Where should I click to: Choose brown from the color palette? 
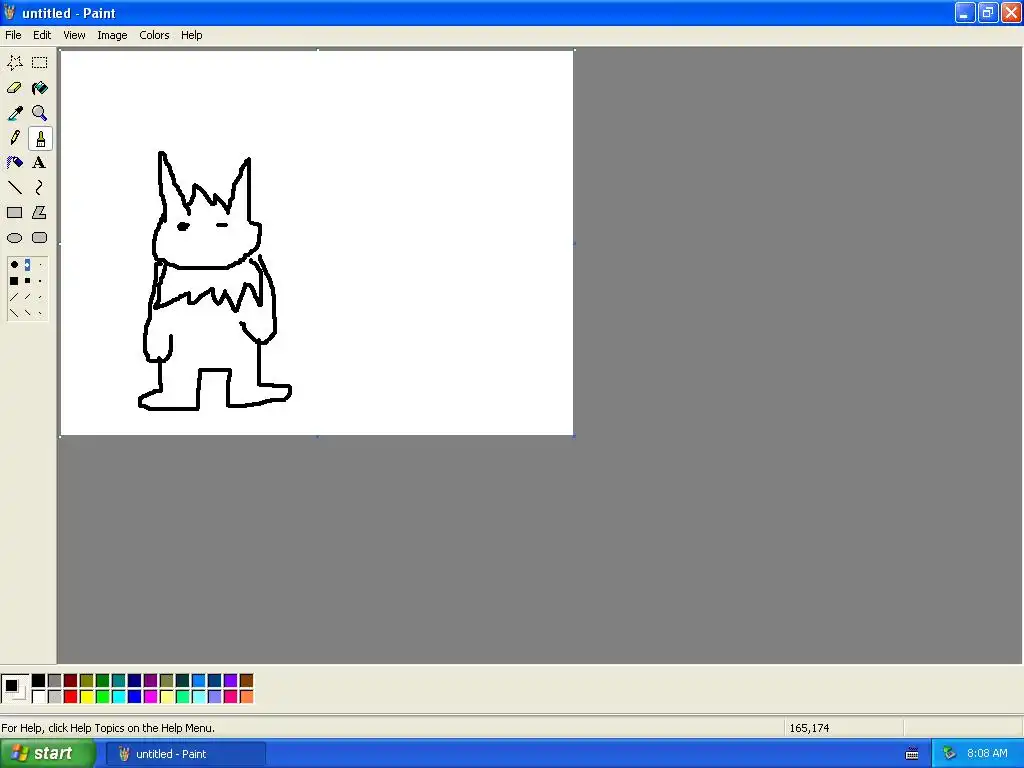(x=246, y=681)
